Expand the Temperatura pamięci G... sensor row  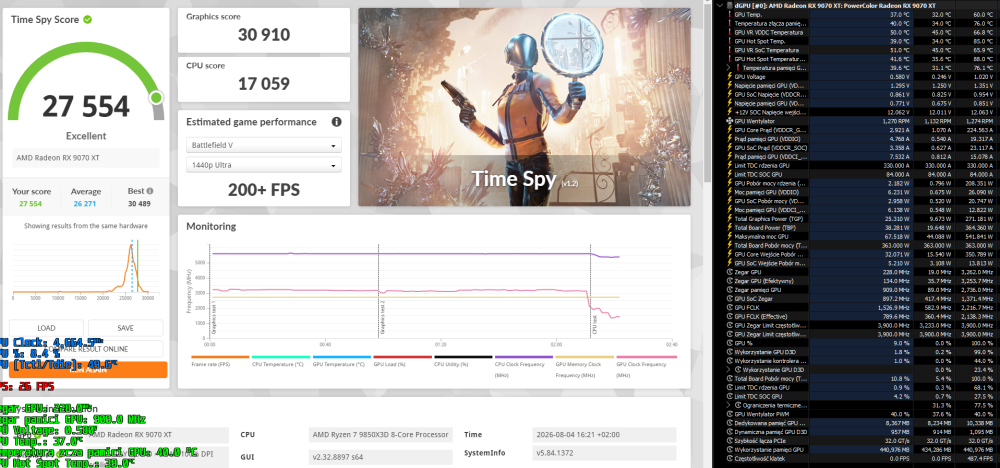[728, 68]
